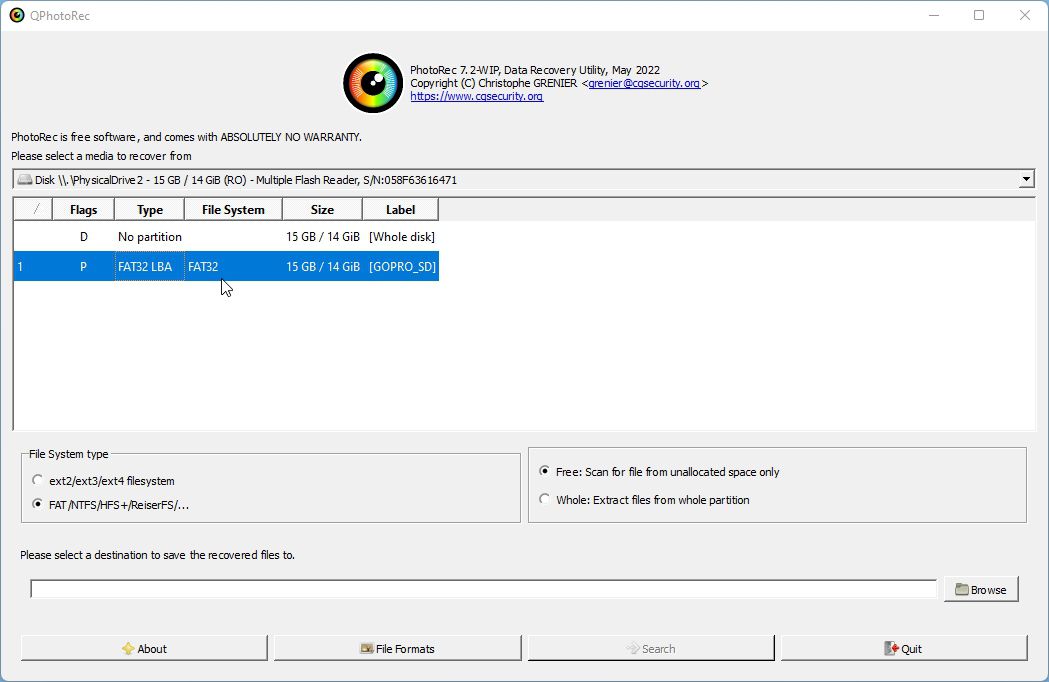Open the grenier@cgsecurity.org email link

(644, 83)
